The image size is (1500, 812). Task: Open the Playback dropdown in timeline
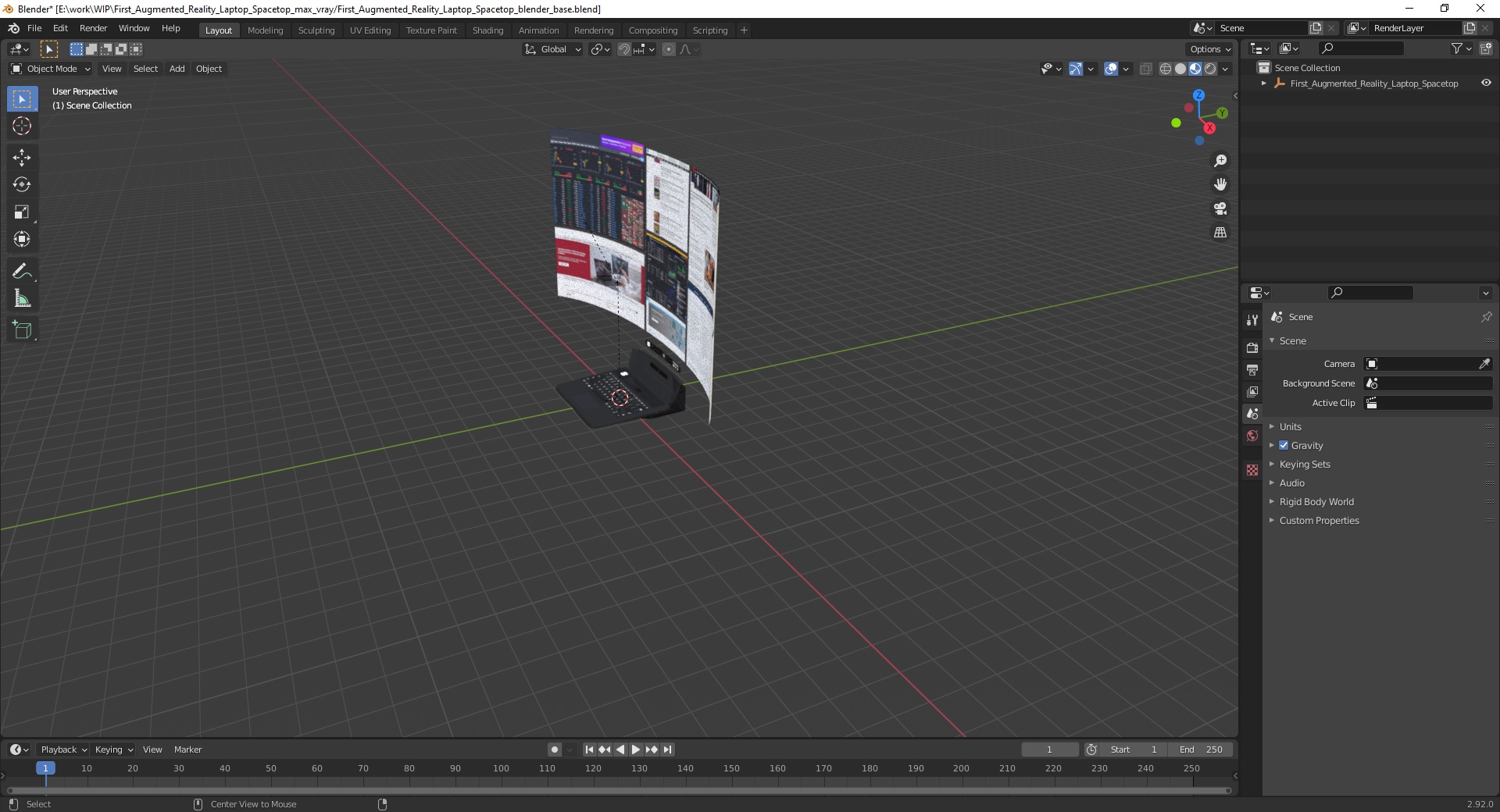[63, 750]
